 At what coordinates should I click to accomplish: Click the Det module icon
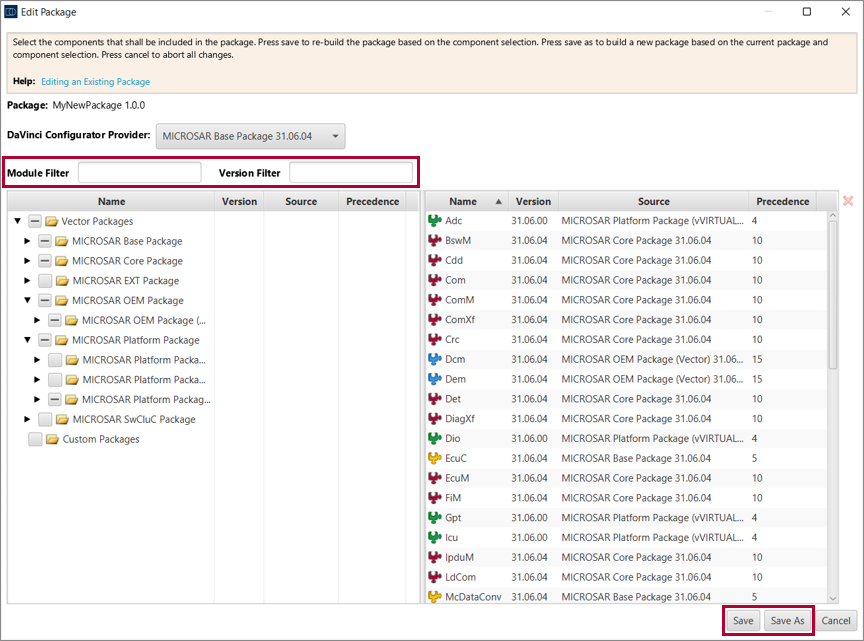435,399
